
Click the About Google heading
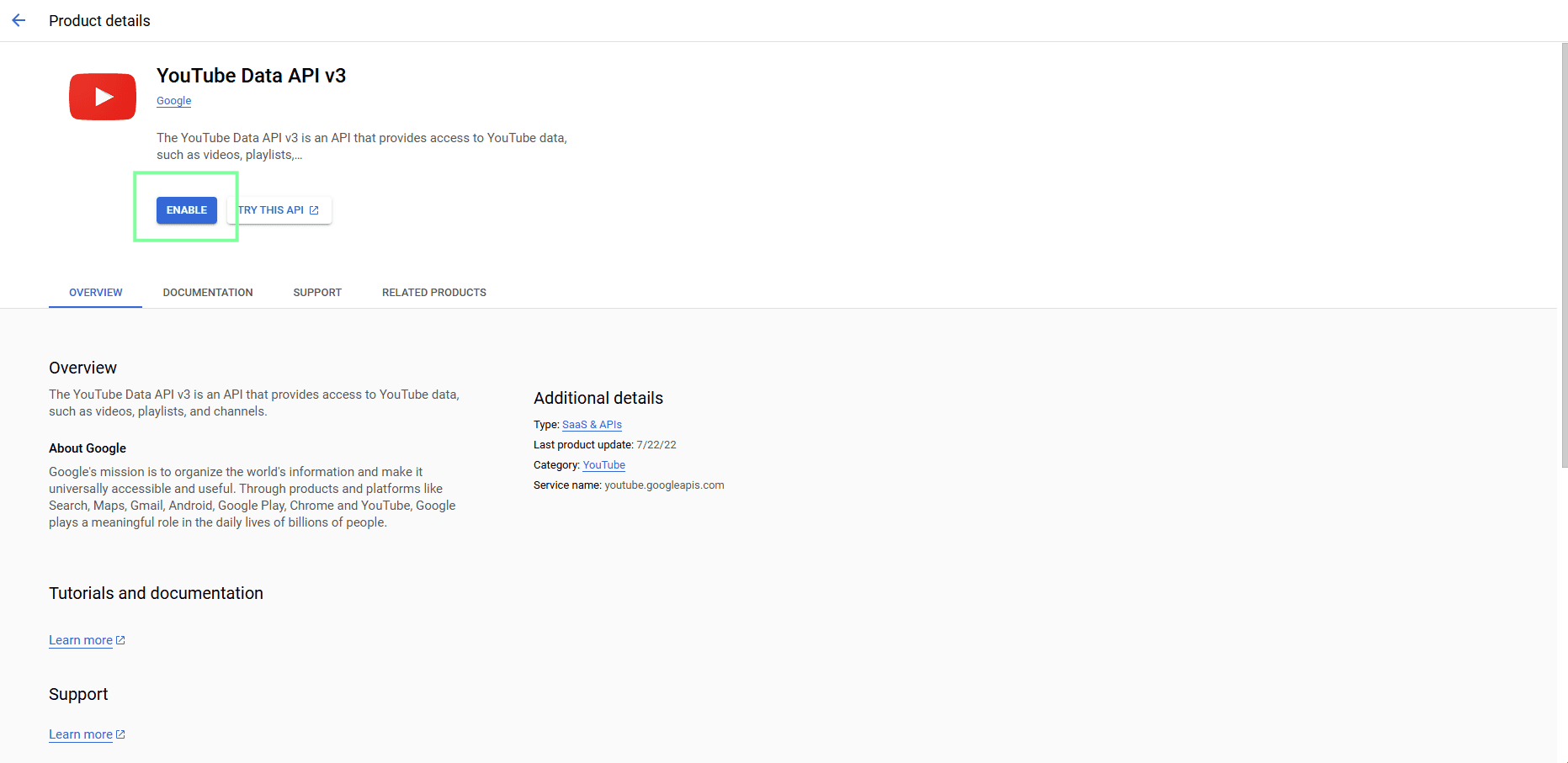tap(88, 448)
